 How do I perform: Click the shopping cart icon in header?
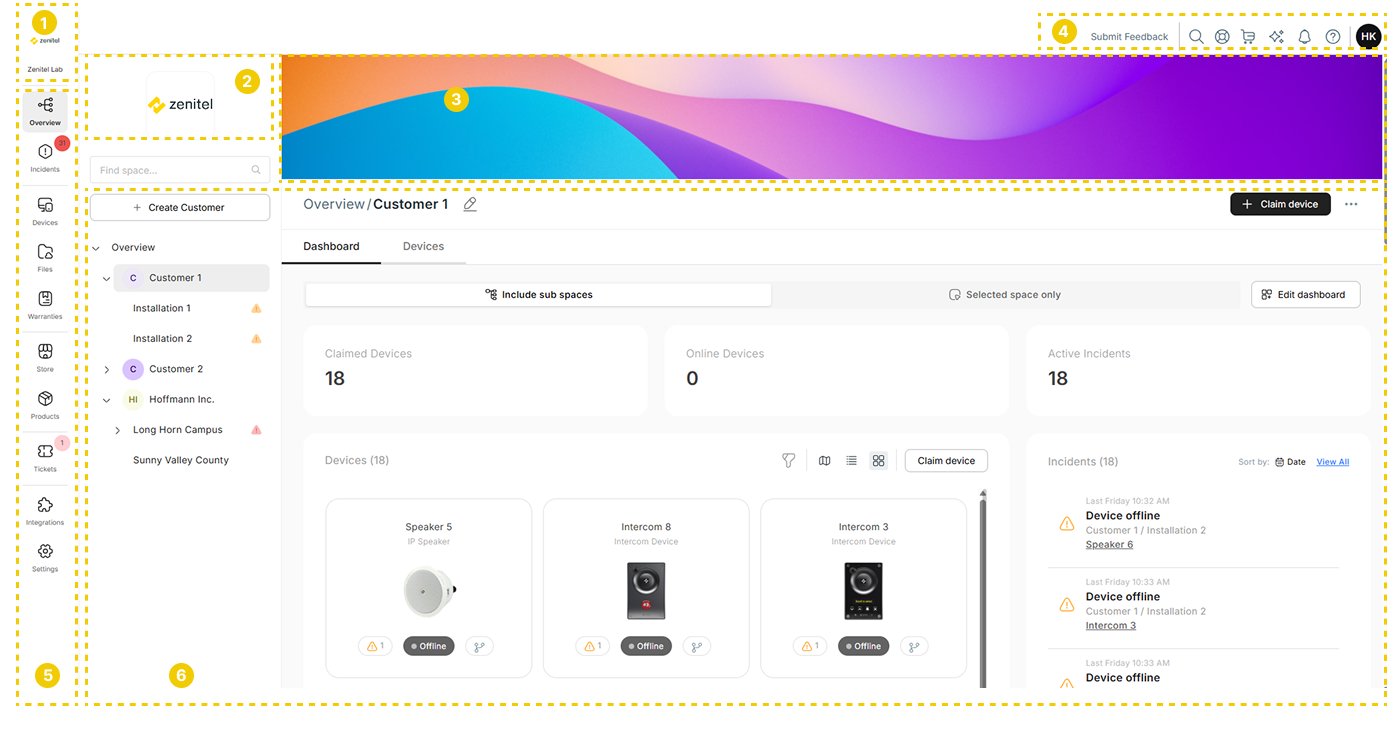pos(1248,37)
